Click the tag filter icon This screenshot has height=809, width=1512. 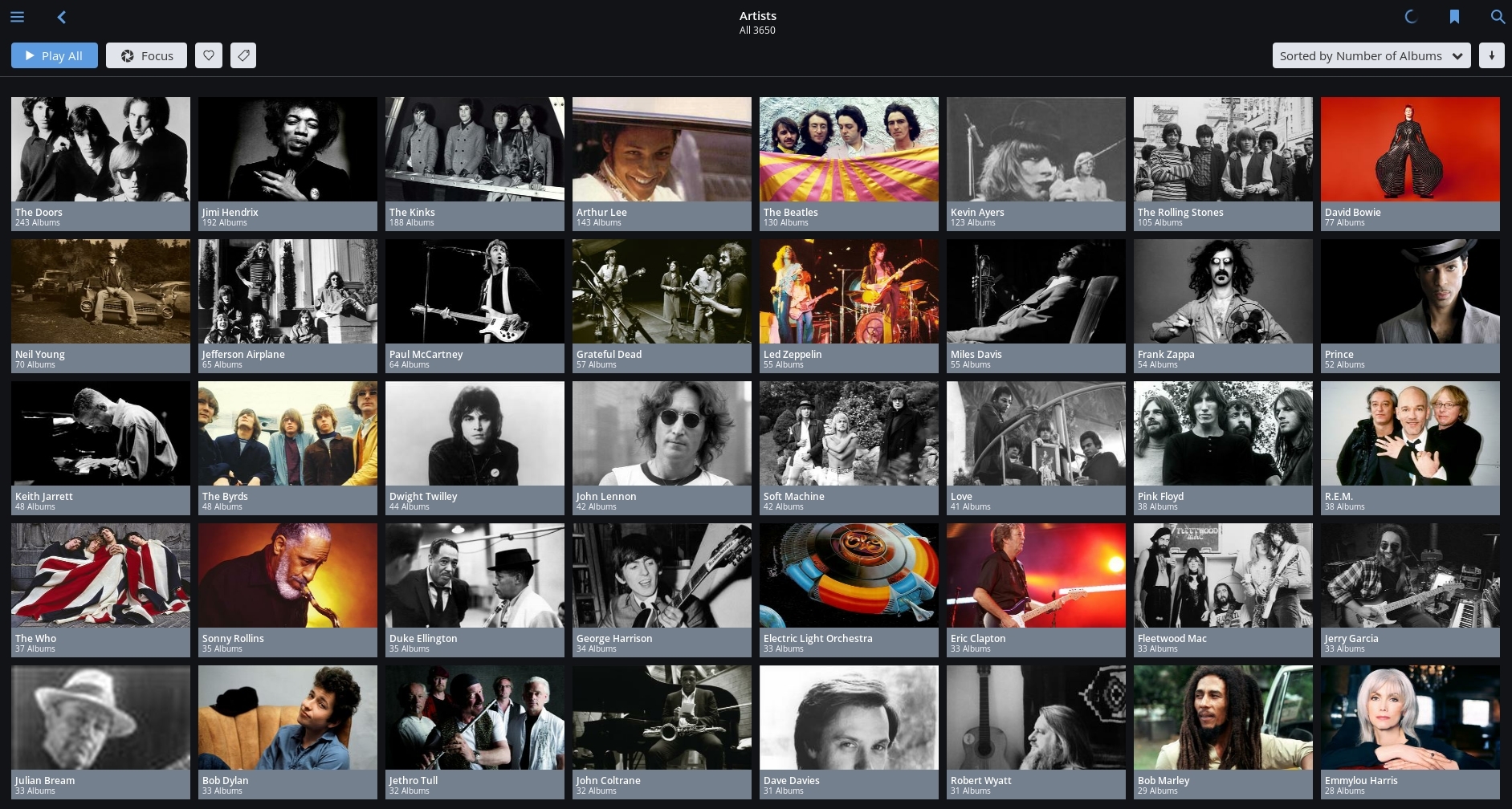pos(243,55)
